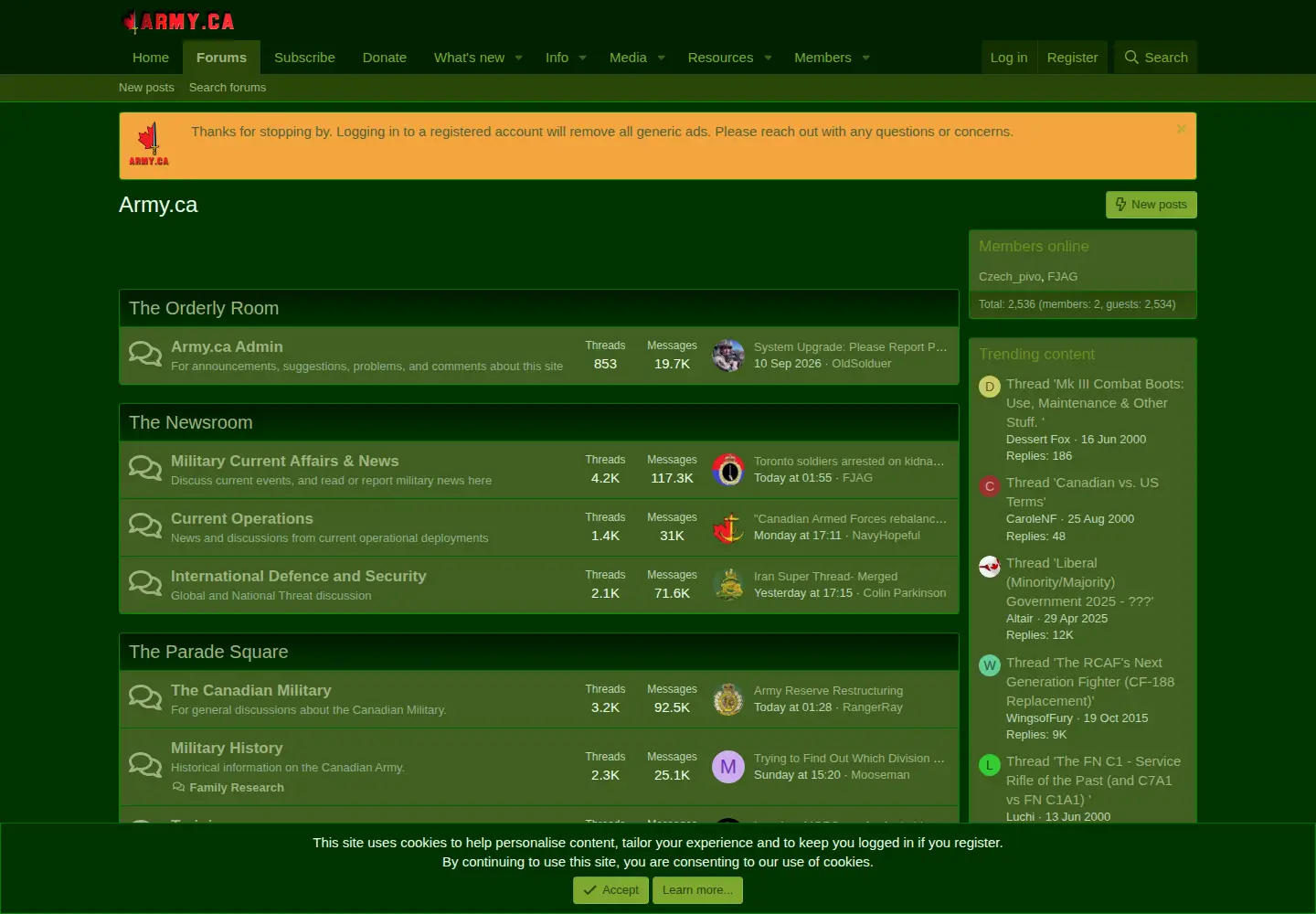Open the Search forums sub-nav link
Screen dimensions: 1316x914
click(x=228, y=88)
